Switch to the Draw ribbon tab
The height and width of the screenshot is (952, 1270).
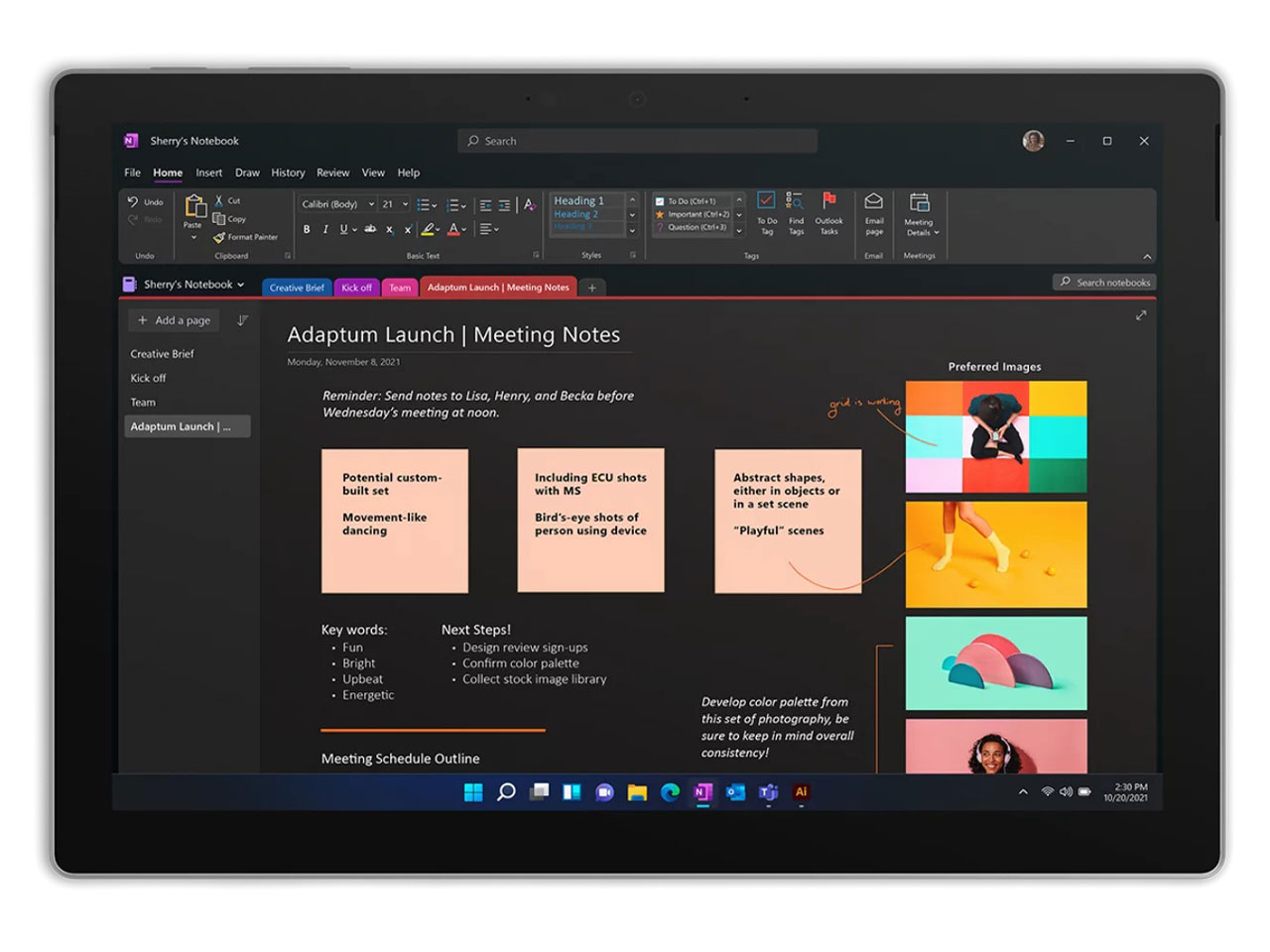pyautogui.click(x=247, y=173)
